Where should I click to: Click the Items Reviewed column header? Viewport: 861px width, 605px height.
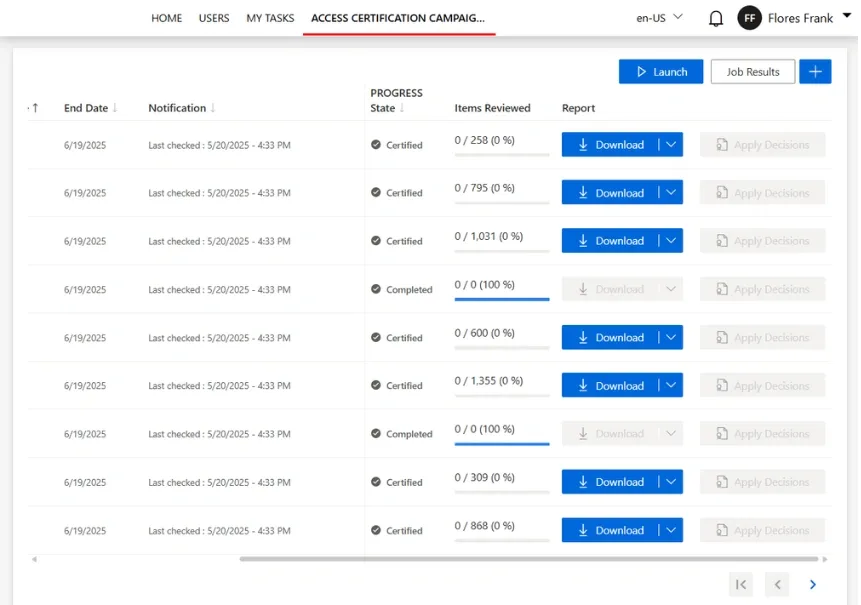point(494,108)
